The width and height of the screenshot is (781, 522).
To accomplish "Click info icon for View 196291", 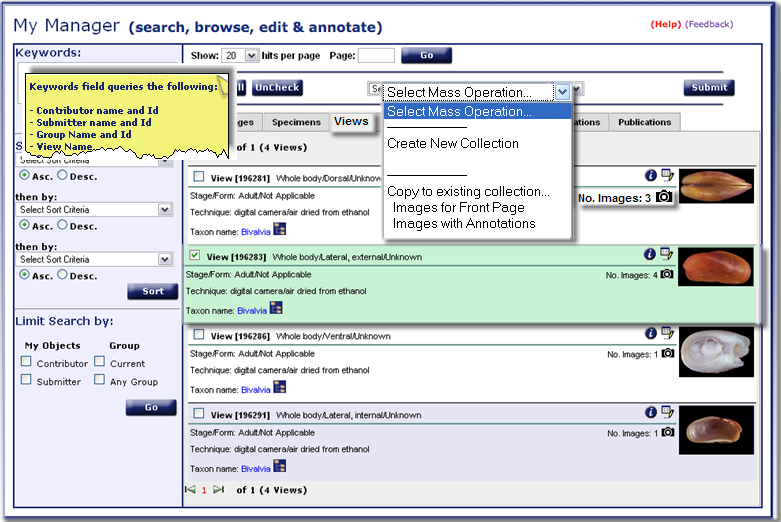I will pos(650,412).
